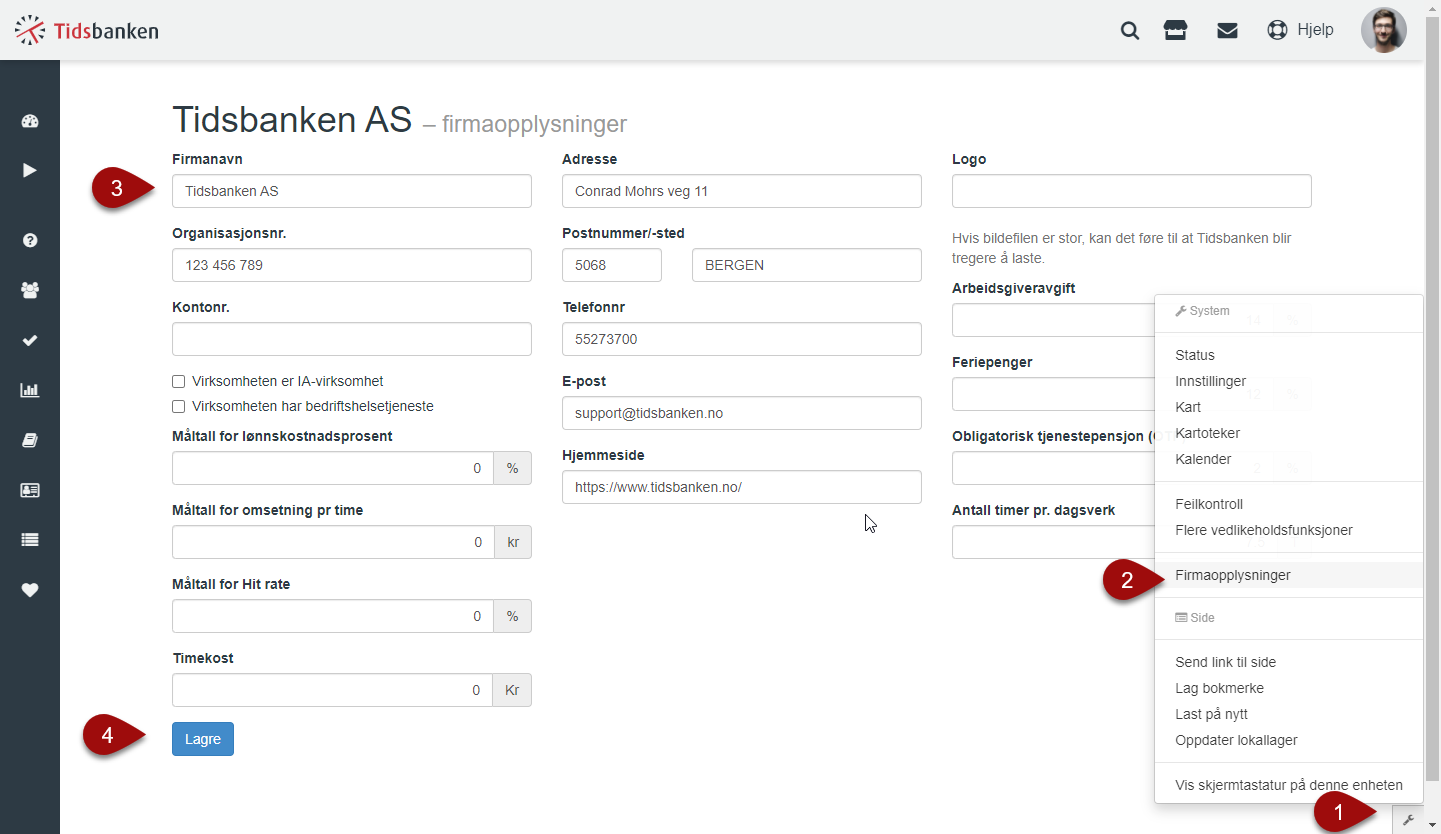The image size is (1441, 834).
Task: Click 'Antall timer pr. dagsverk' field
Action: (1053, 542)
